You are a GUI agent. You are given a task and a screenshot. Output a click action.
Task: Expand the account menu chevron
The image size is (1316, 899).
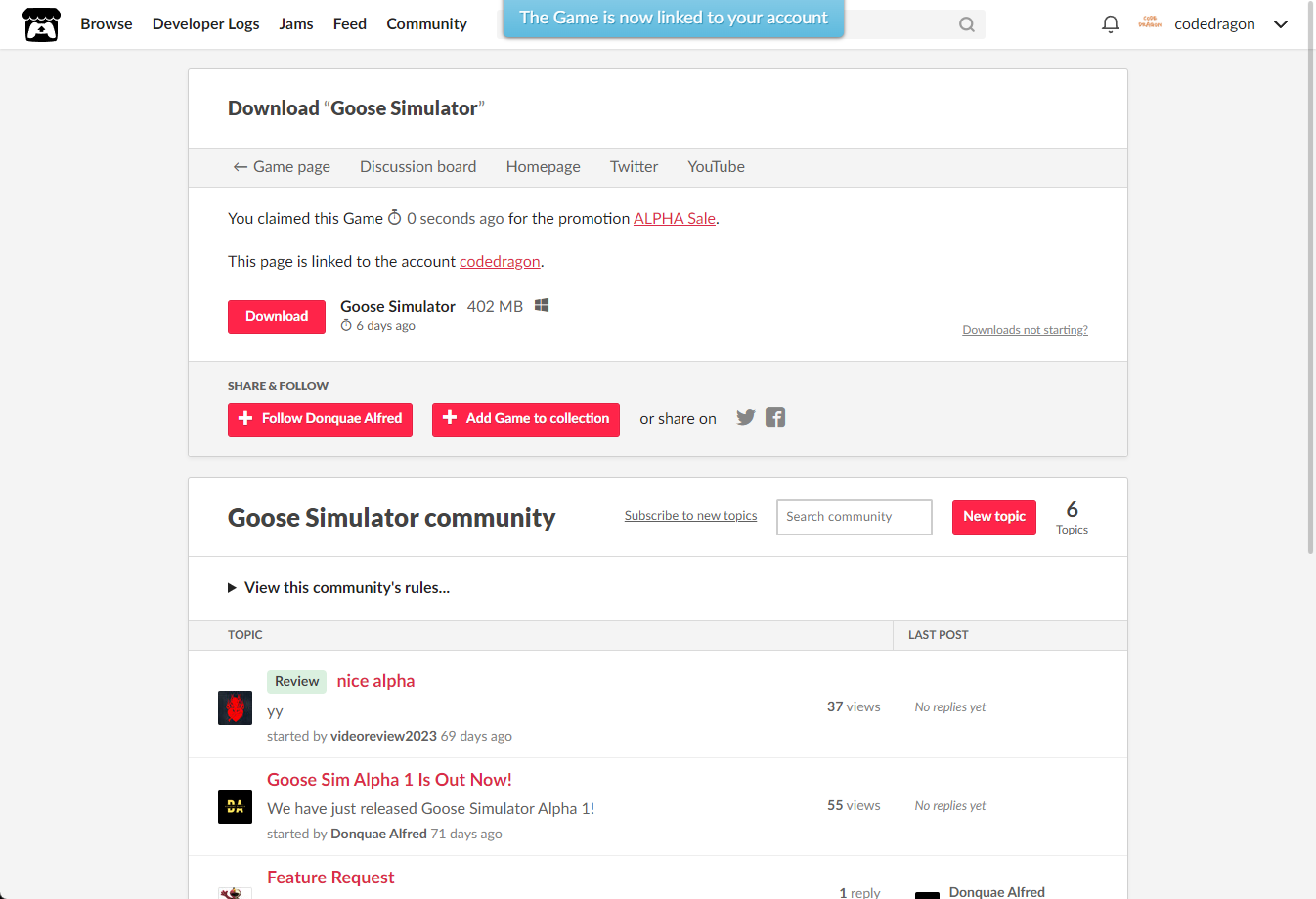(x=1281, y=24)
